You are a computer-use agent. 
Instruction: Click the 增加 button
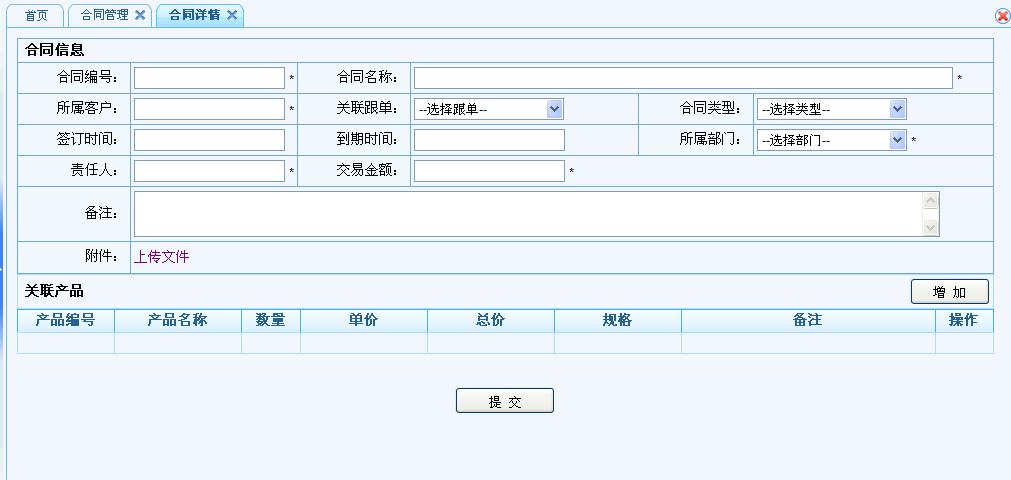tap(949, 291)
